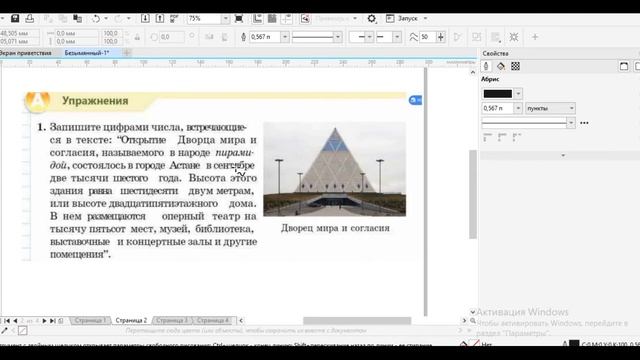
Task: Click the Full-screen preview icon
Action: click(239, 18)
